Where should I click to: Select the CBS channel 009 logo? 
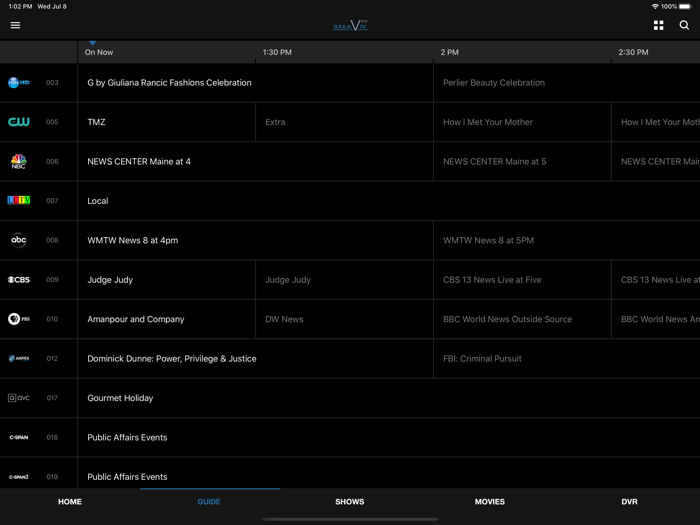[x=19, y=279]
